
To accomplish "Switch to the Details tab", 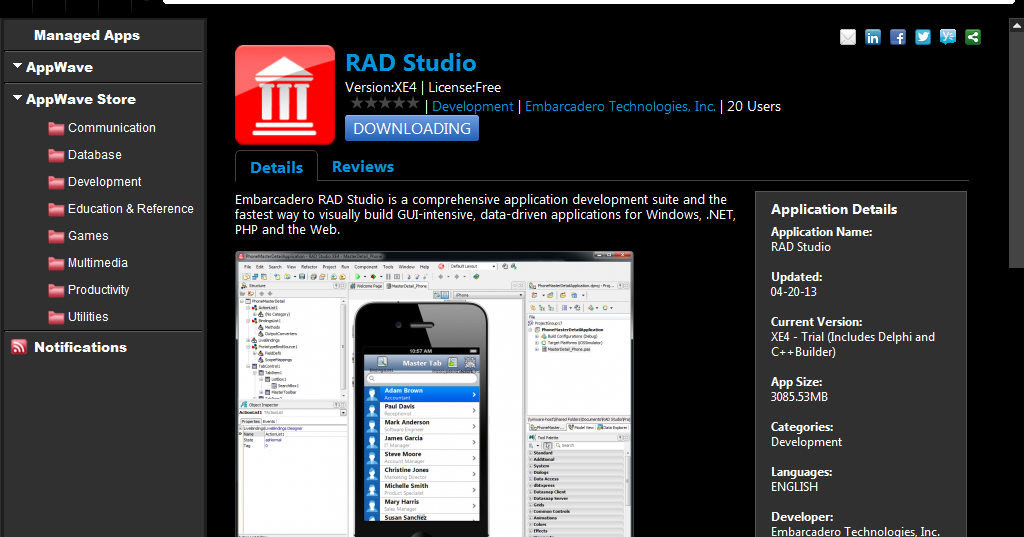I will [x=276, y=167].
